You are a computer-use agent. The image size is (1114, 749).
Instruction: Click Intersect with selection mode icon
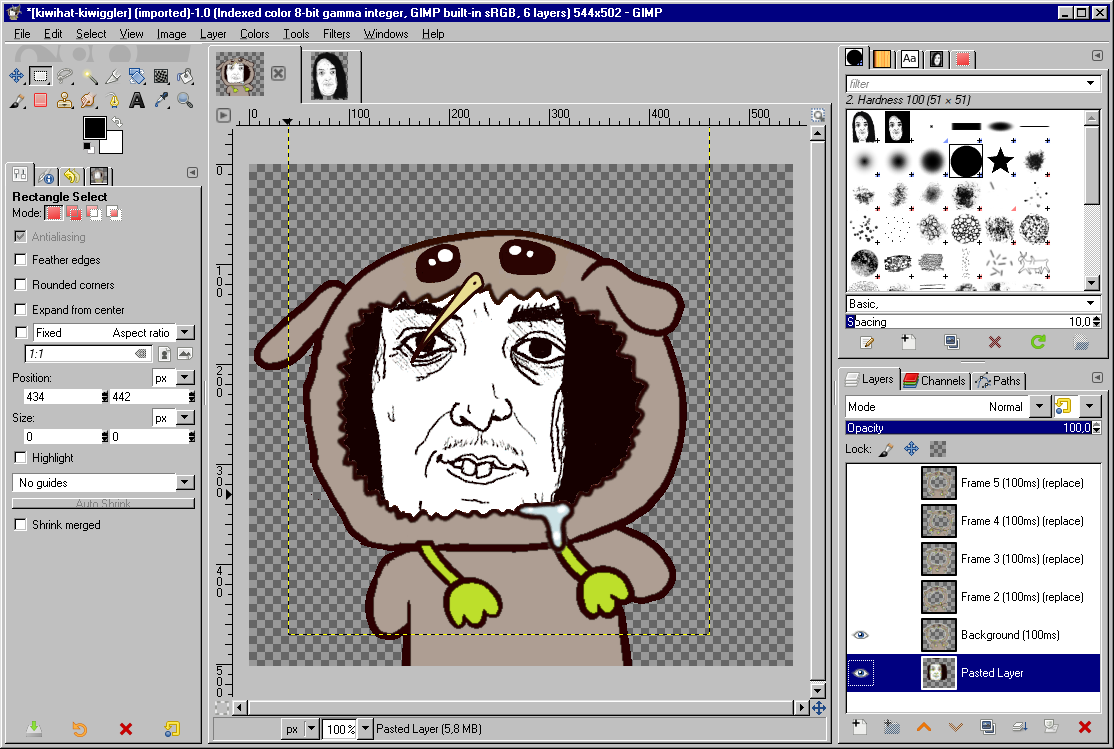[113, 212]
